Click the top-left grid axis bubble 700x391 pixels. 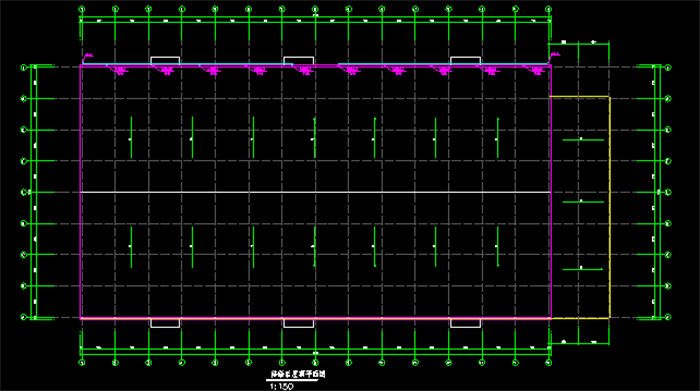click(82, 9)
